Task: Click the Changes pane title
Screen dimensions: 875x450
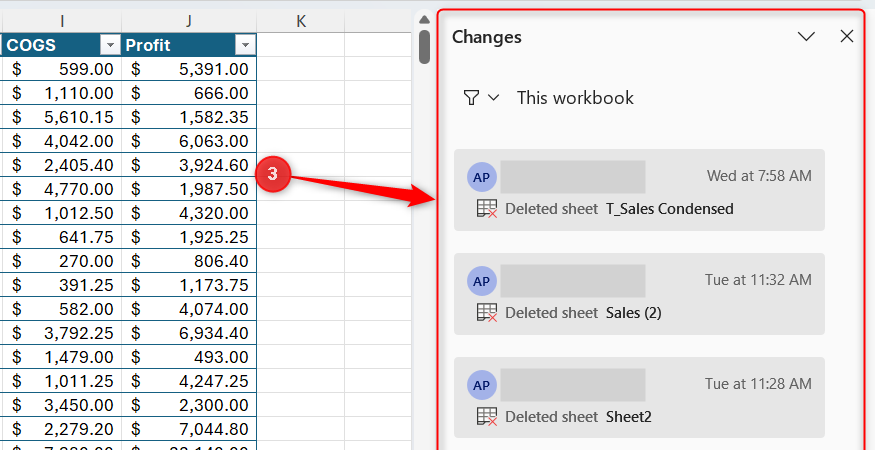Action: tap(487, 37)
